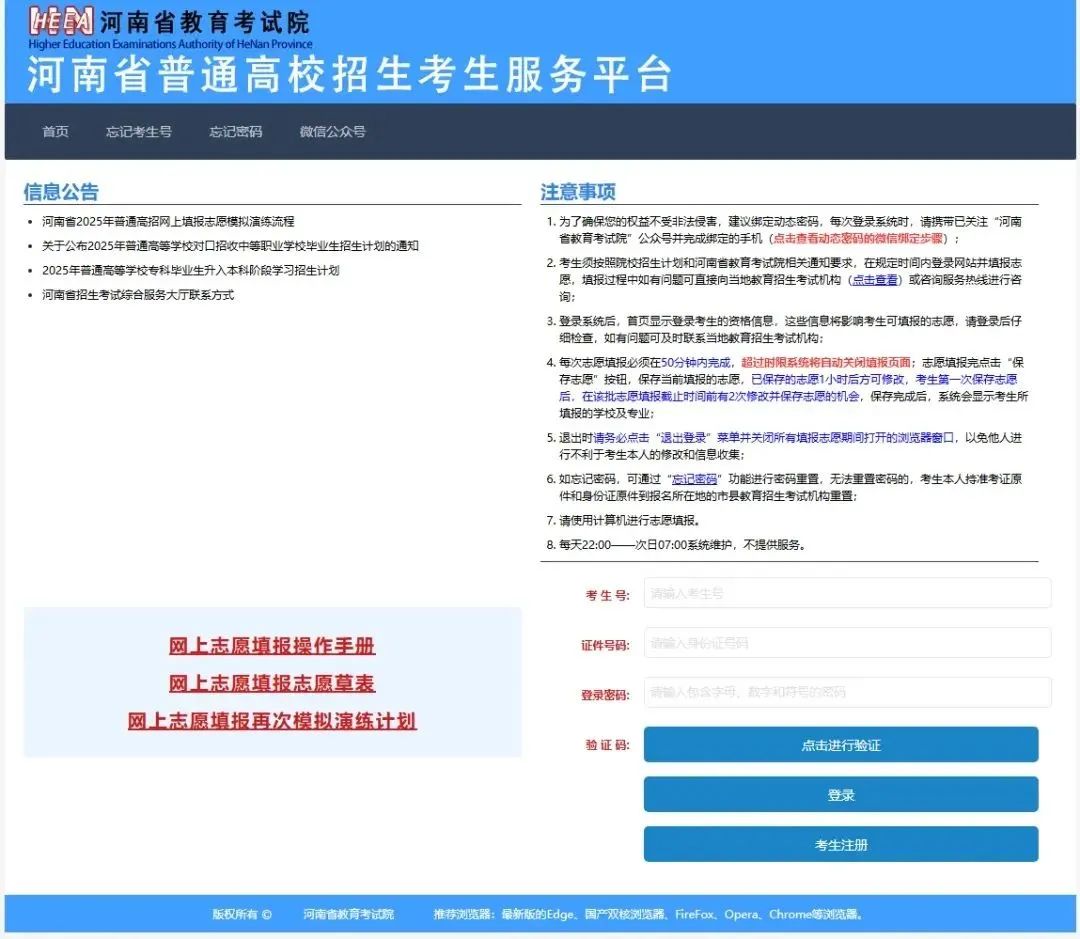Open notice 河南省2025年普通高招网上填报志愿模拟演练流程
The width and height of the screenshot is (1080, 939).
point(168,221)
